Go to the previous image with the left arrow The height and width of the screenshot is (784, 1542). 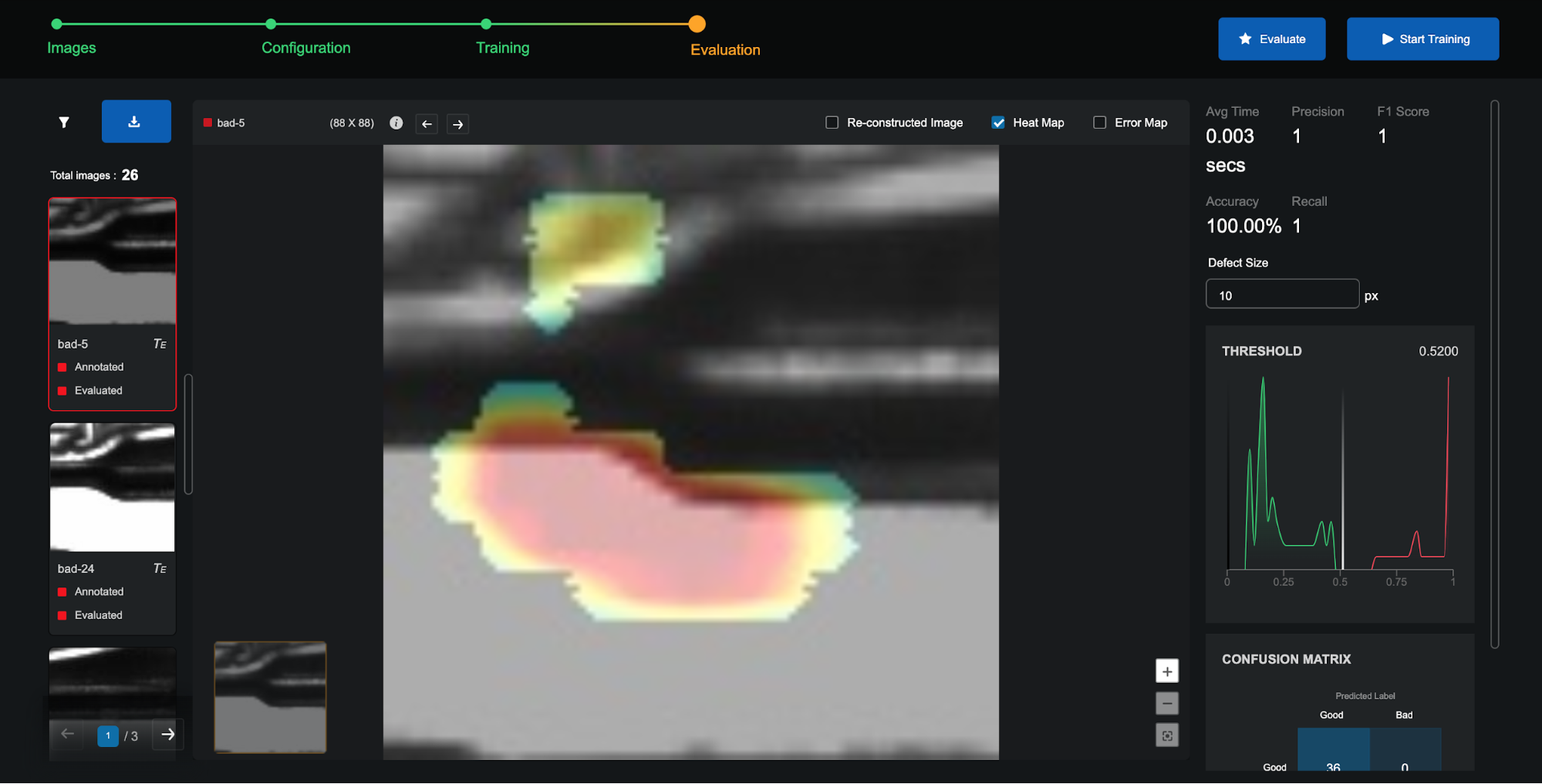click(426, 123)
